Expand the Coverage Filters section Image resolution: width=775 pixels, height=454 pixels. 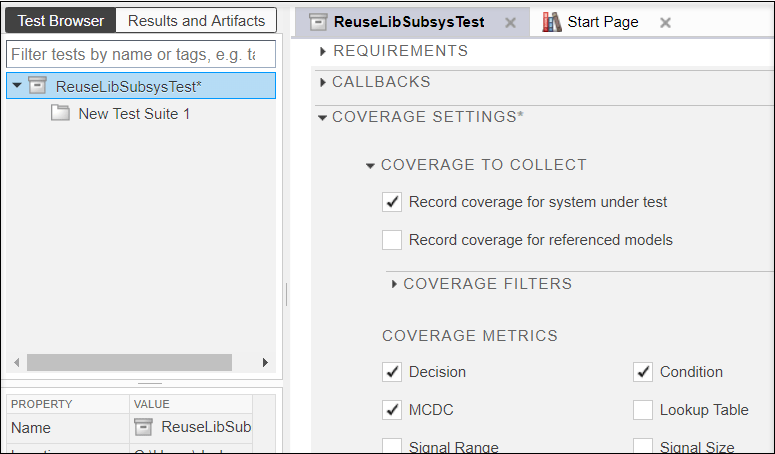(x=394, y=284)
